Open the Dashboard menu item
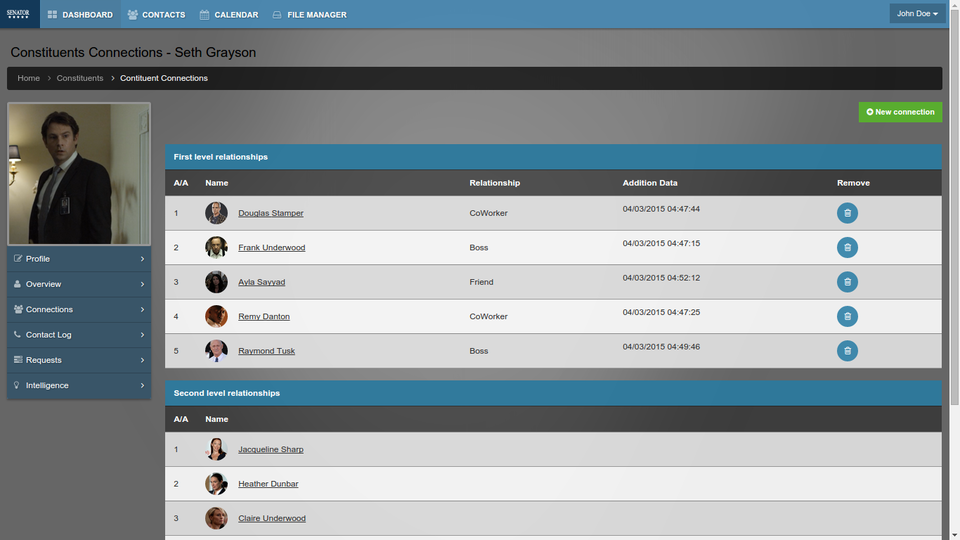Image resolution: width=960 pixels, height=540 pixels. click(x=80, y=14)
